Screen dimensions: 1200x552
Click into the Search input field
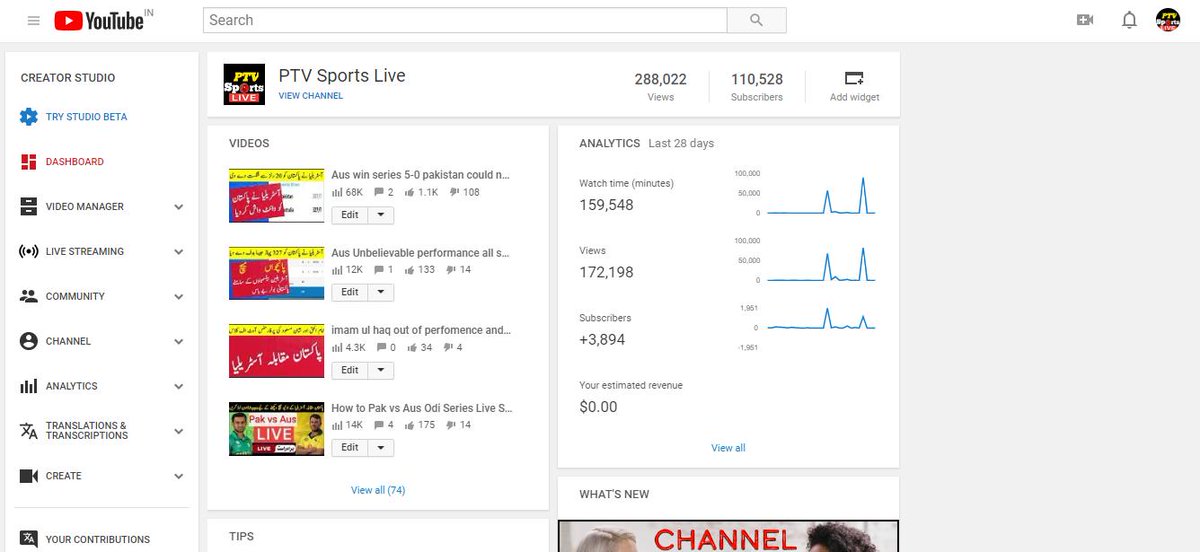tap(465, 20)
